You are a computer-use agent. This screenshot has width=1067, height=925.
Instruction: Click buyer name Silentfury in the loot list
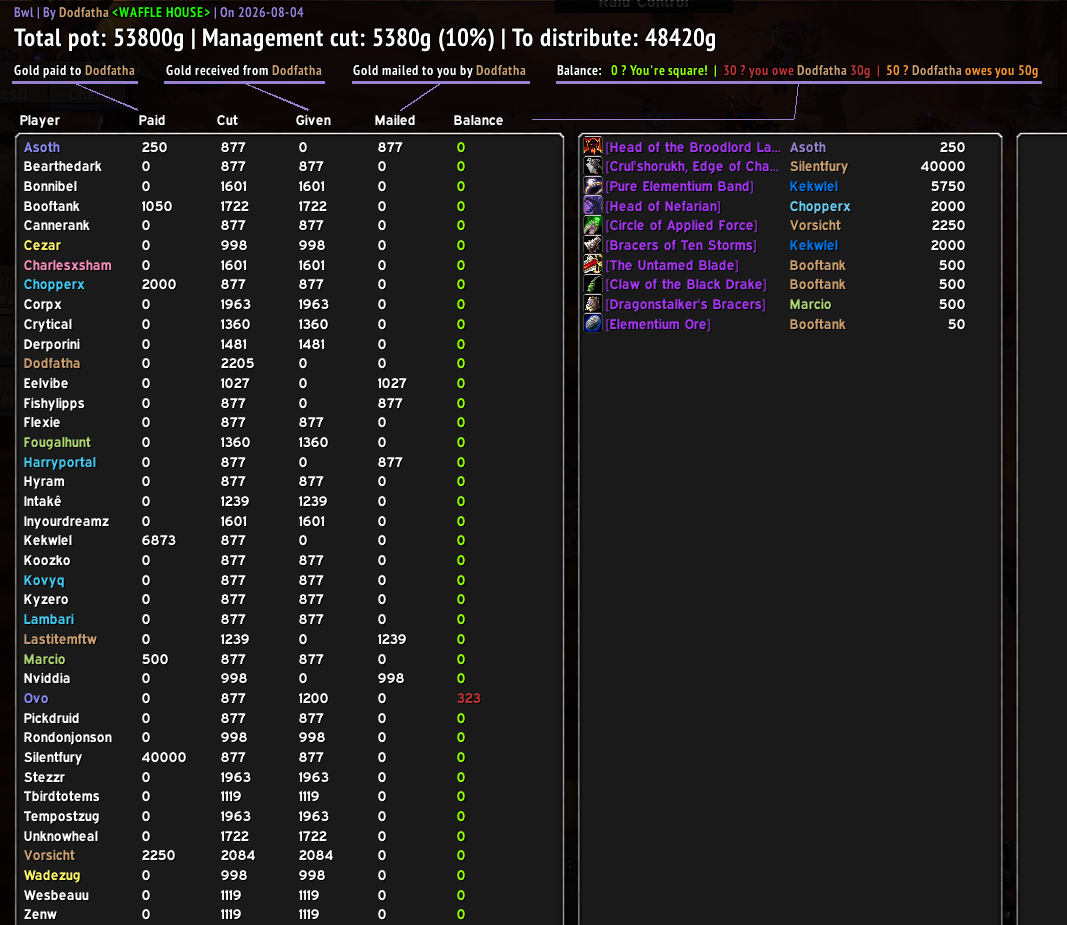pyautogui.click(x=819, y=166)
